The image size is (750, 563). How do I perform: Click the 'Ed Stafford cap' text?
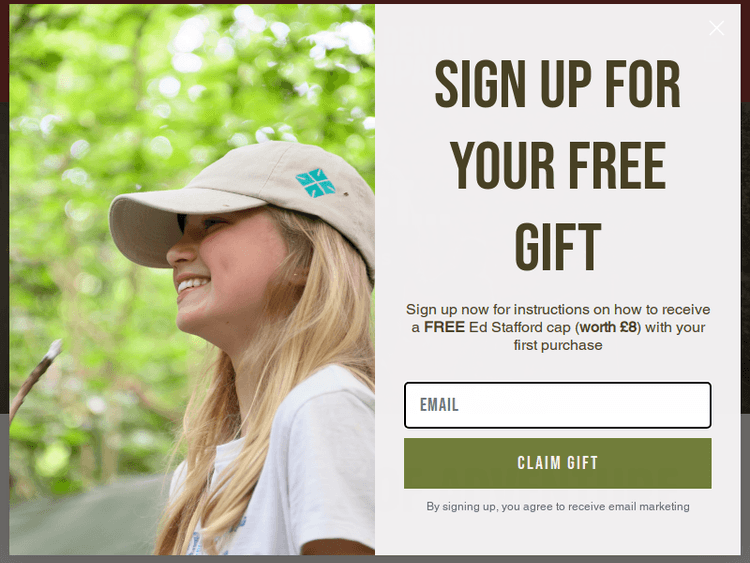520,327
